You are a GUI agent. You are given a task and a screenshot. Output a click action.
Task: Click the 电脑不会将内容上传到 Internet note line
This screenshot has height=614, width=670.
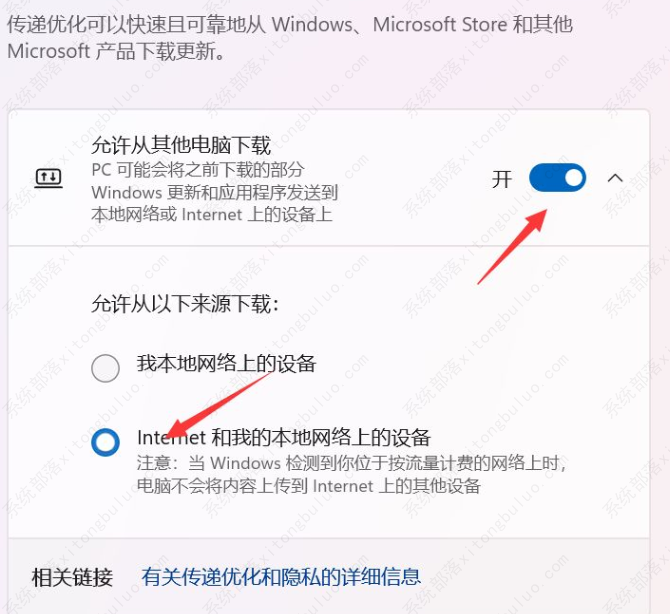tap(309, 486)
